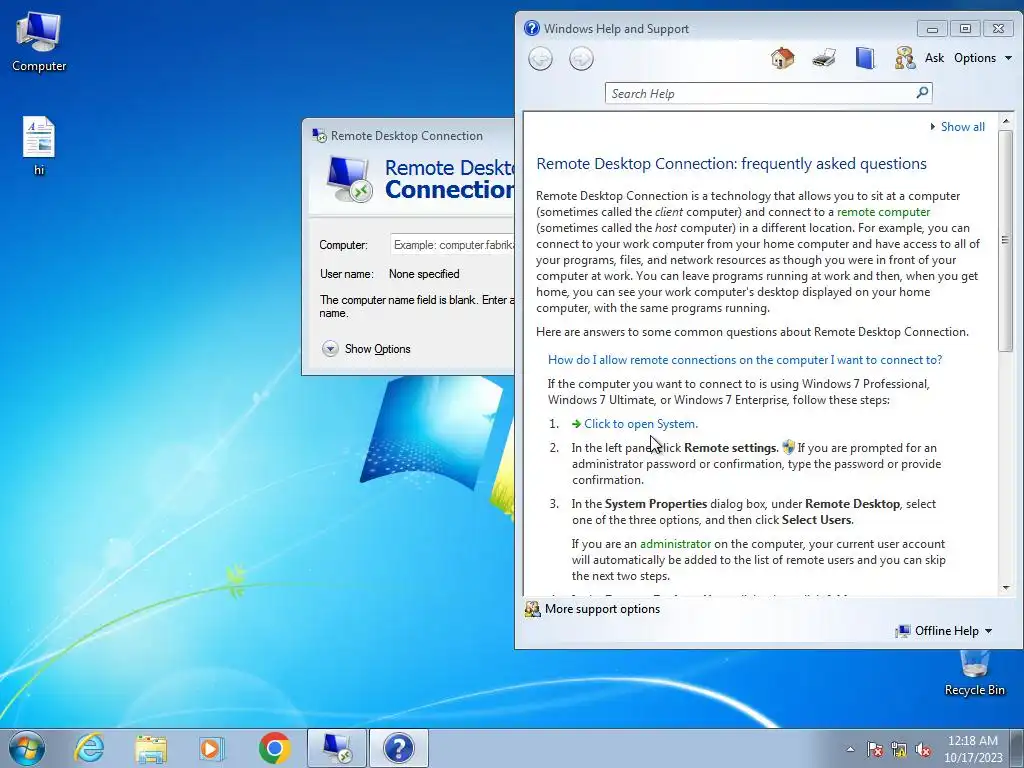Click the help pane scroll down arrow
1024x768 pixels.
[x=1006, y=587]
